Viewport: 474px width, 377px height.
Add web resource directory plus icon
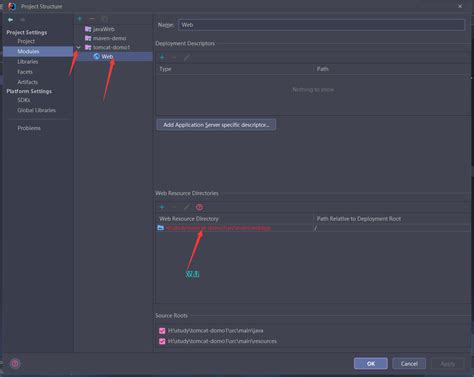click(162, 207)
